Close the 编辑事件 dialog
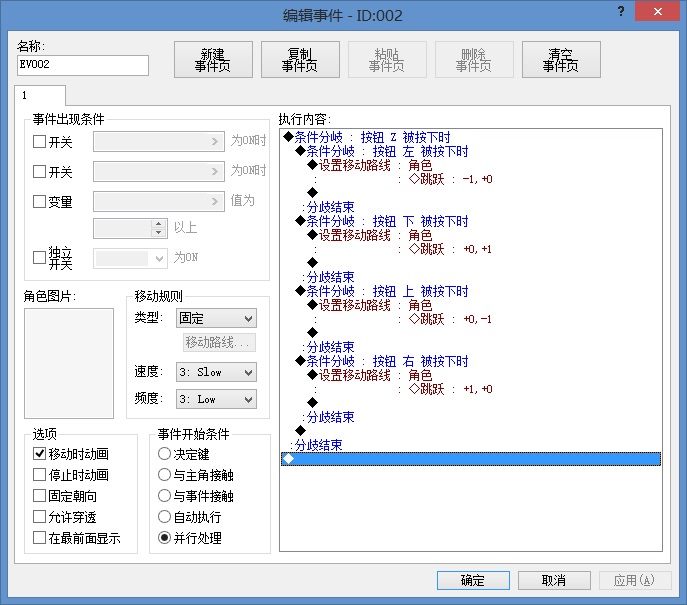The height and width of the screenshot is (605, 687). coord(658,12)
